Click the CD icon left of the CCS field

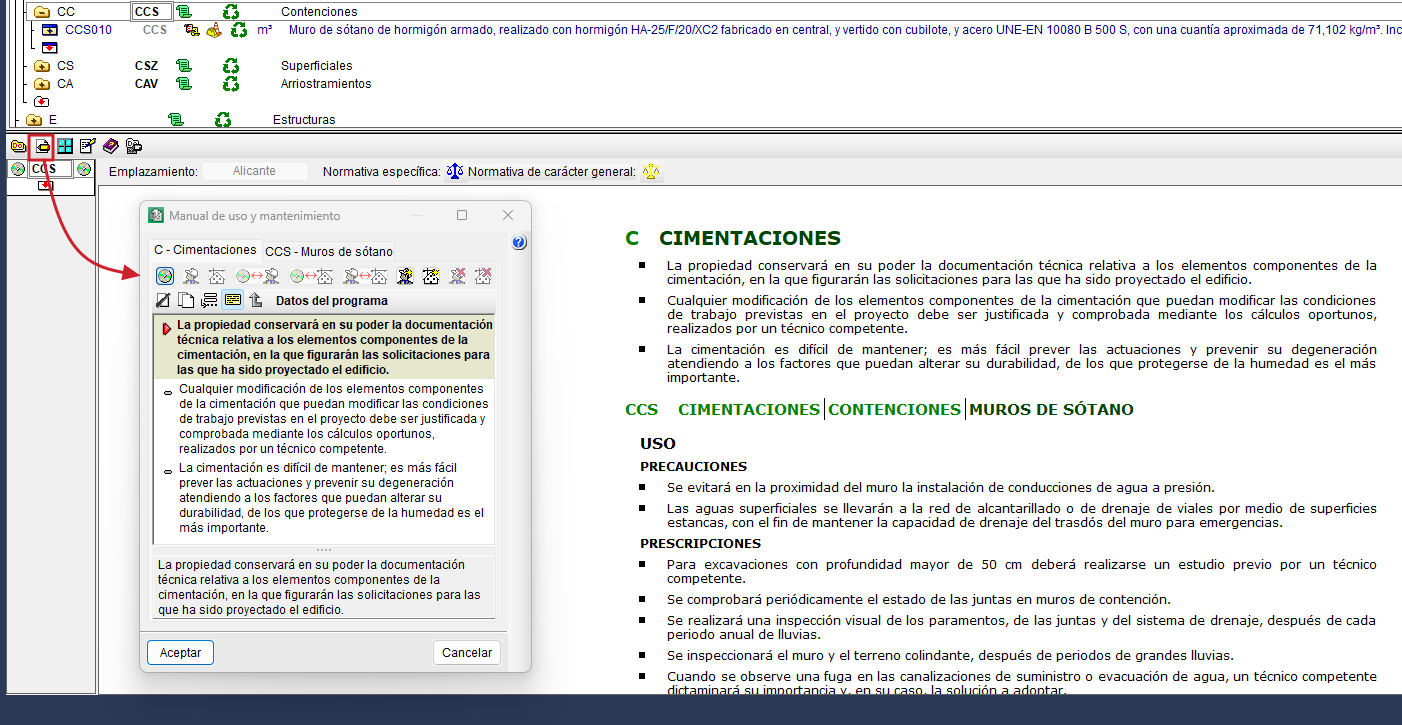pyautogui.click(x=18, y=169)
